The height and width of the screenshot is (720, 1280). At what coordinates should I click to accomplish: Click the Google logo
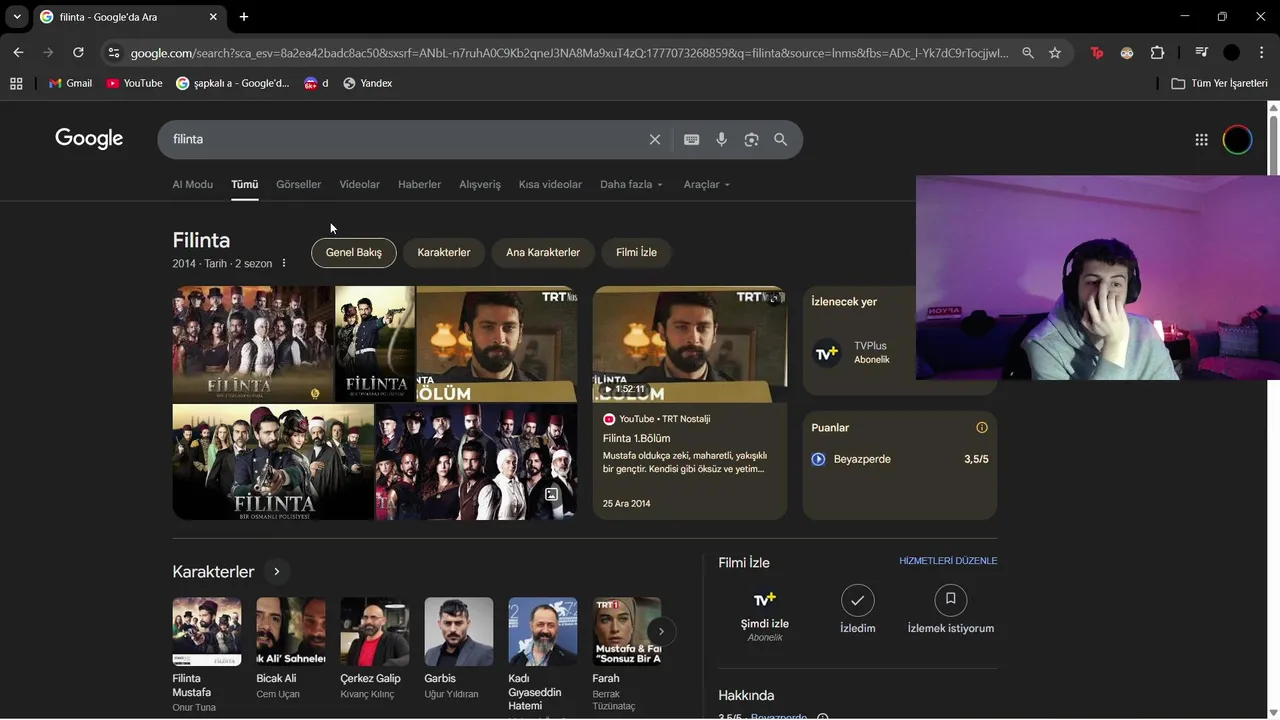89,139
